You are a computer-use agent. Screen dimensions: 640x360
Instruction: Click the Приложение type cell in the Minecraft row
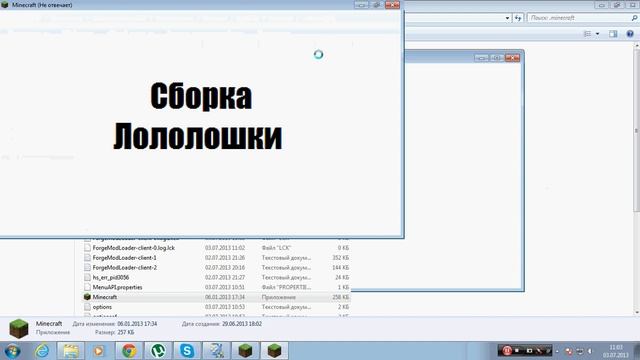click(279, 297)
